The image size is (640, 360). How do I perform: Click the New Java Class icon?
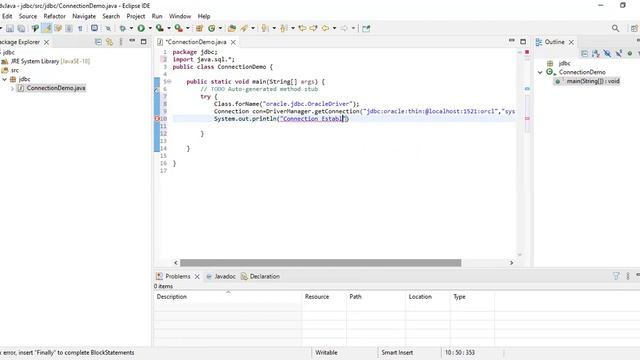tap(211, 28)
